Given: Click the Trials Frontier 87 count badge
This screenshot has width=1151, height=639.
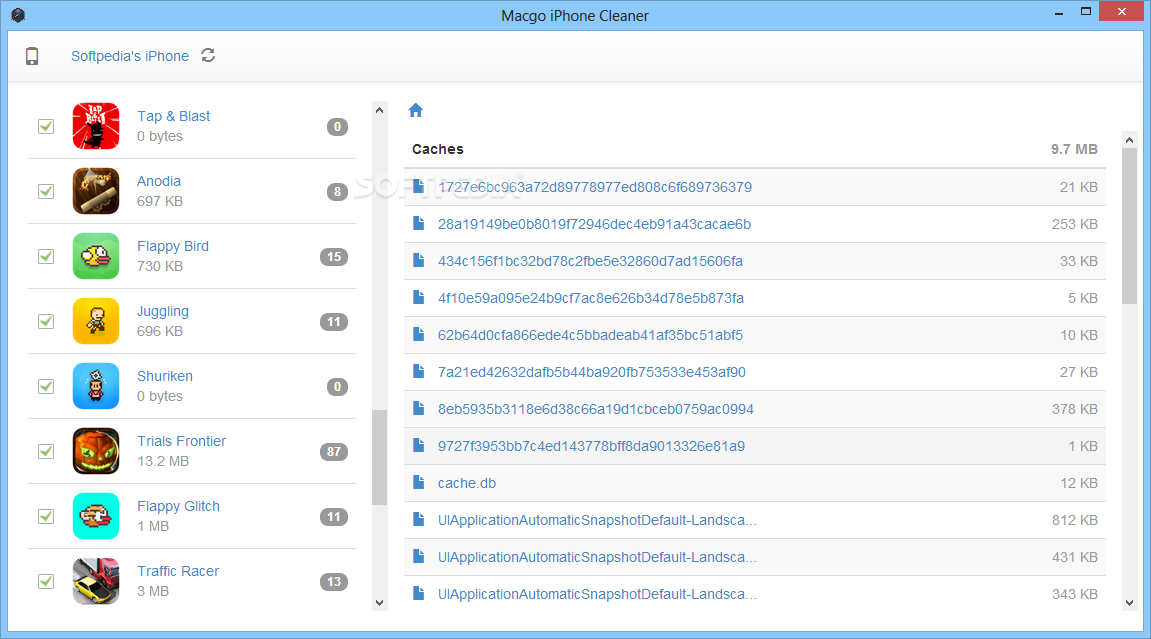Looking at the screenshot, I should coord(334,451).
